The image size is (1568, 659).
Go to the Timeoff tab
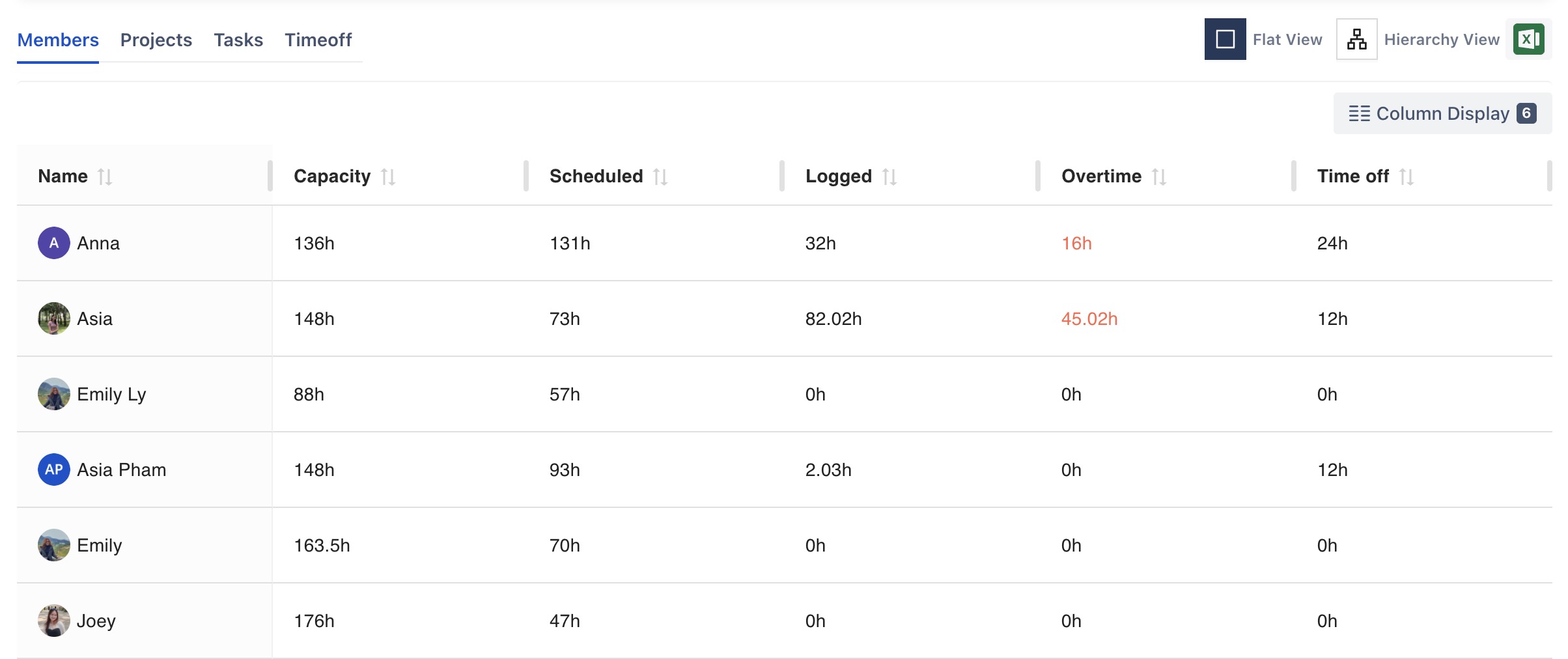pos(318,40)
